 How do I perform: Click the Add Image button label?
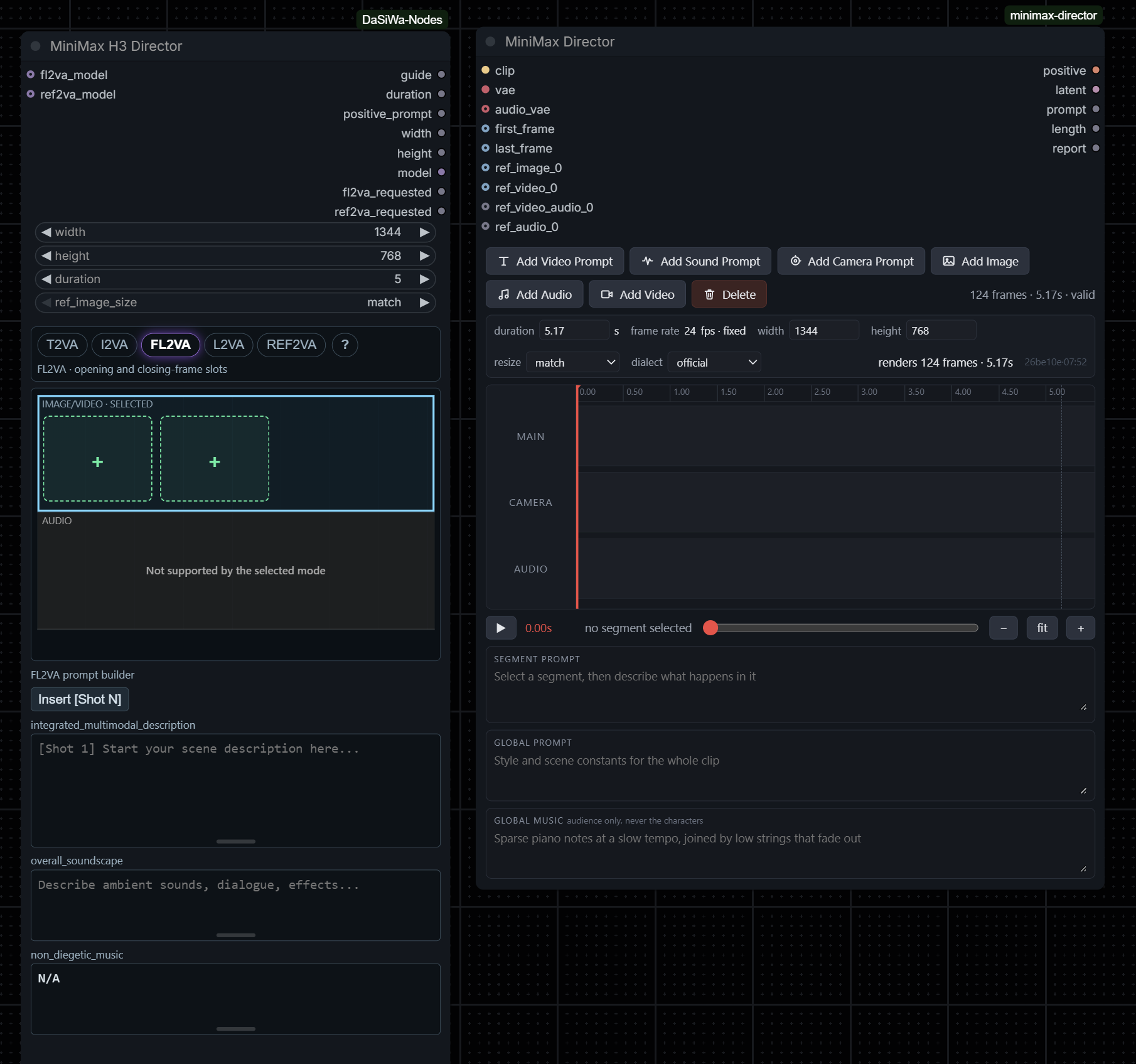990,261
